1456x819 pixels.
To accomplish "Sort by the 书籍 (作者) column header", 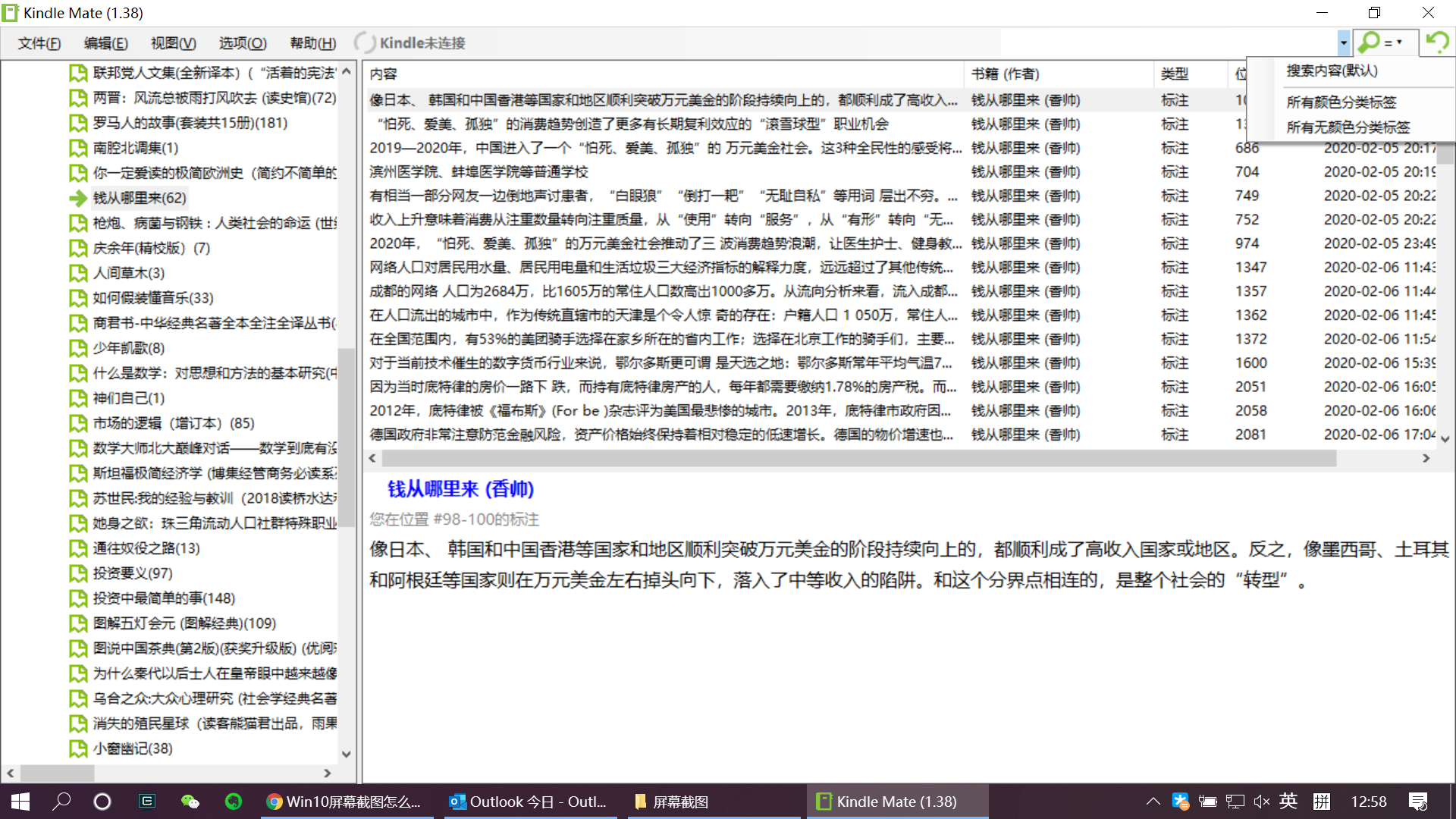I will coord(1005,74).
